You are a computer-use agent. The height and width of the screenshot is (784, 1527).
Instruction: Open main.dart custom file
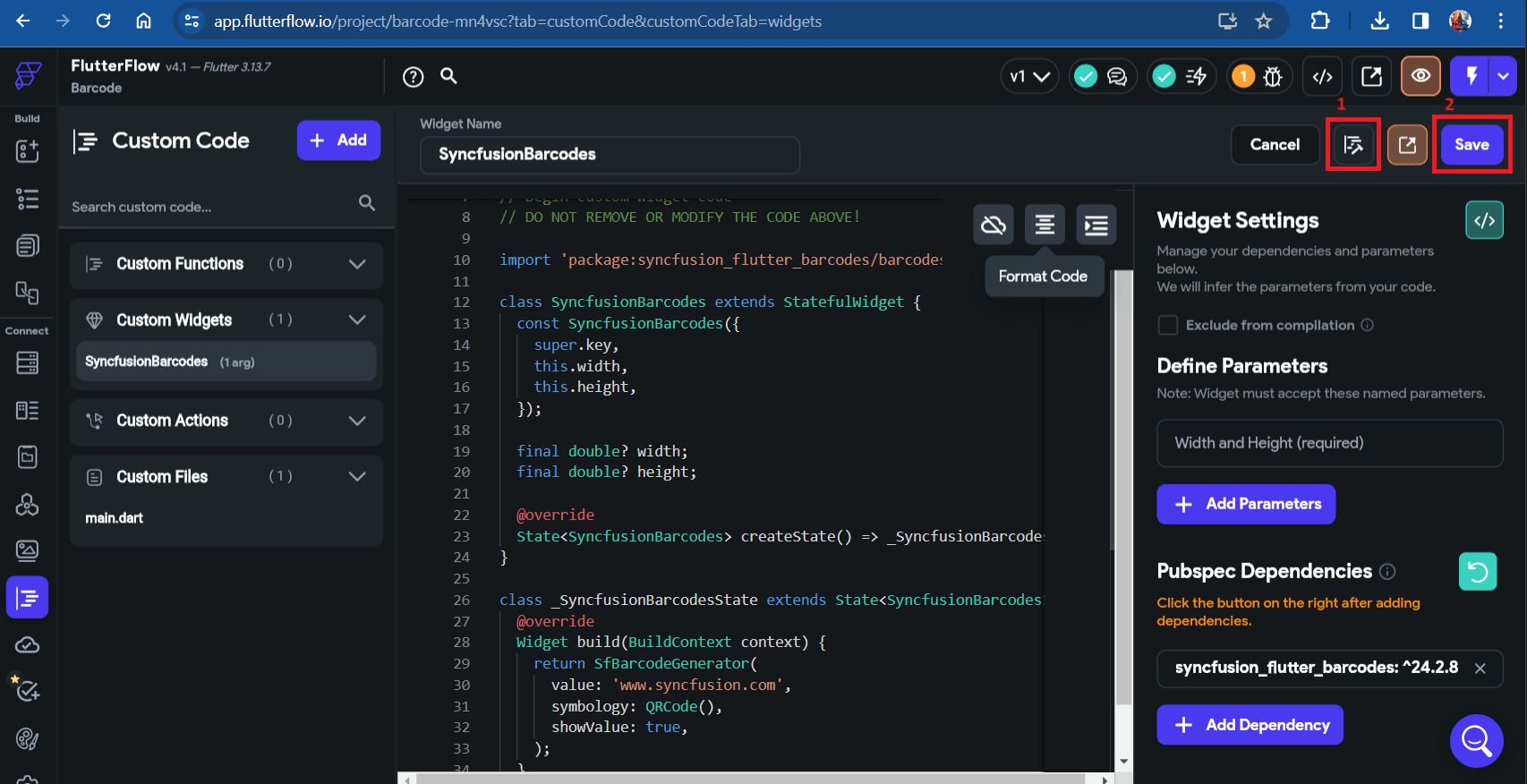pos(115,518)
